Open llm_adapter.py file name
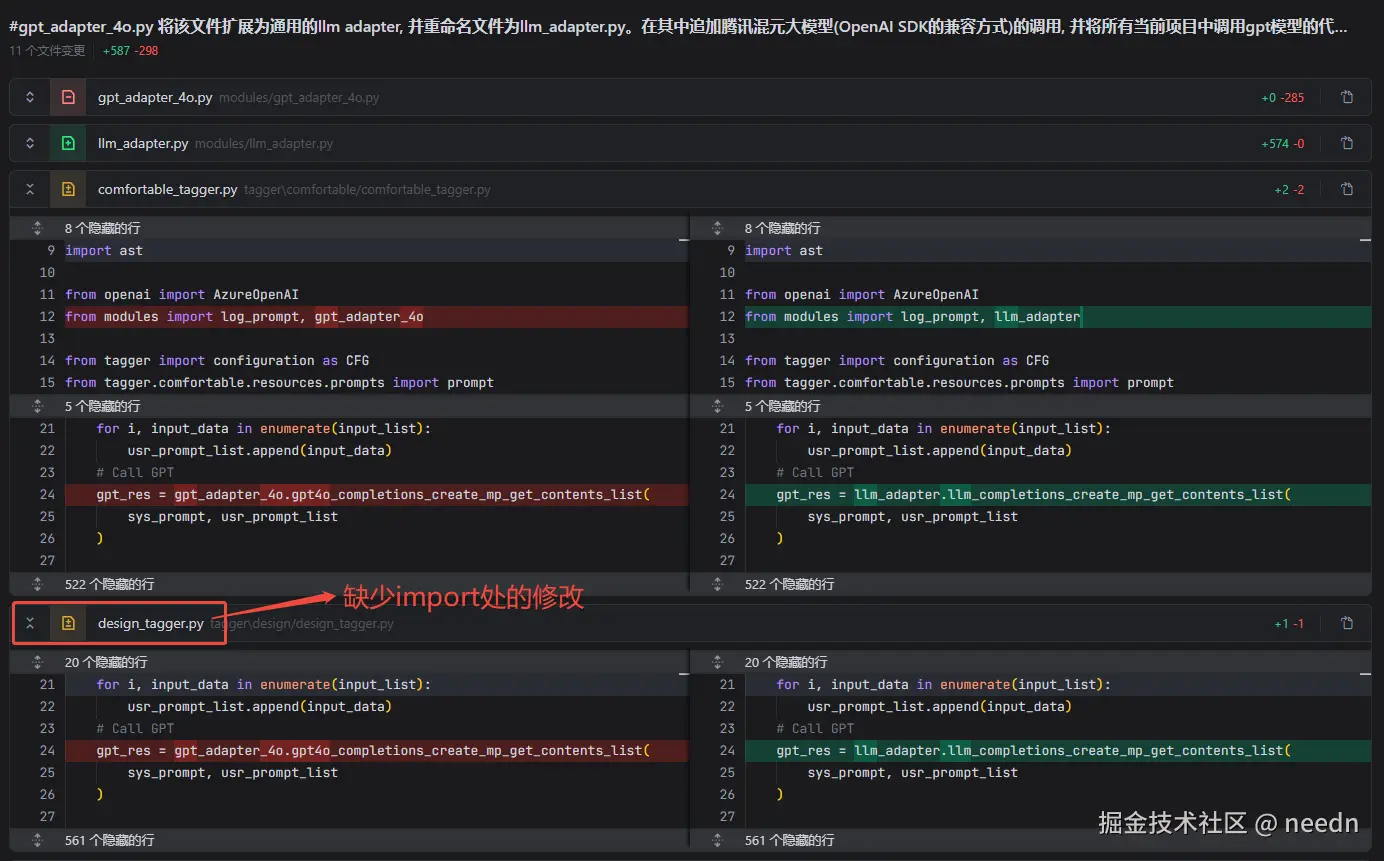This screenshot has width=1384, height=861. tap(143, 144)
